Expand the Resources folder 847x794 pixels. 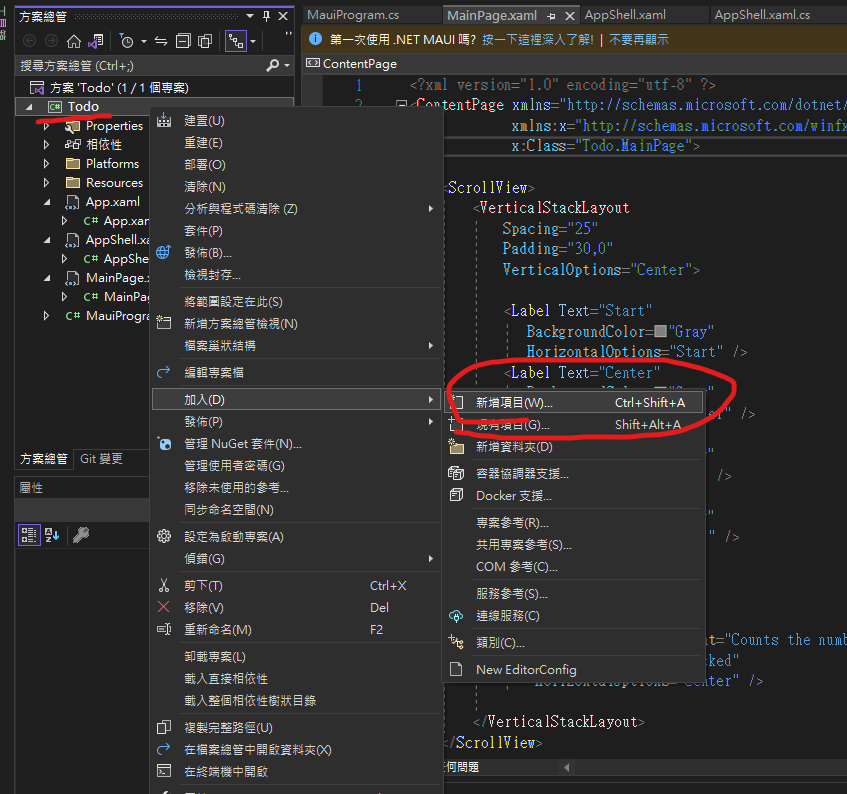pyautogui.click(x=46, y=183)
